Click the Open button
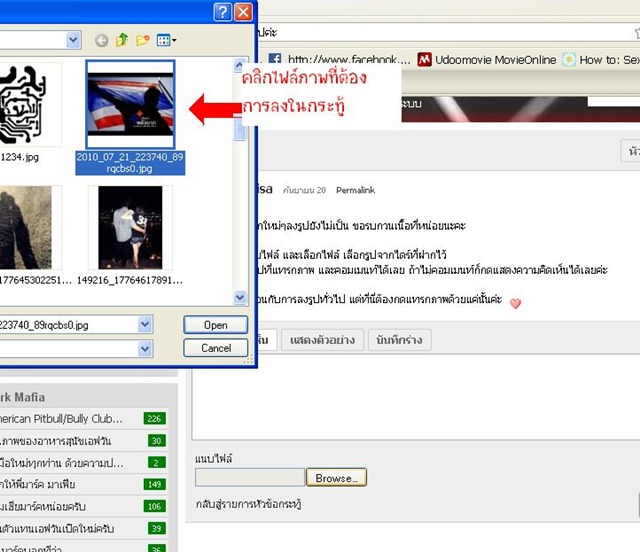Viewport: 640px width, 552px height. pos(216,325)
